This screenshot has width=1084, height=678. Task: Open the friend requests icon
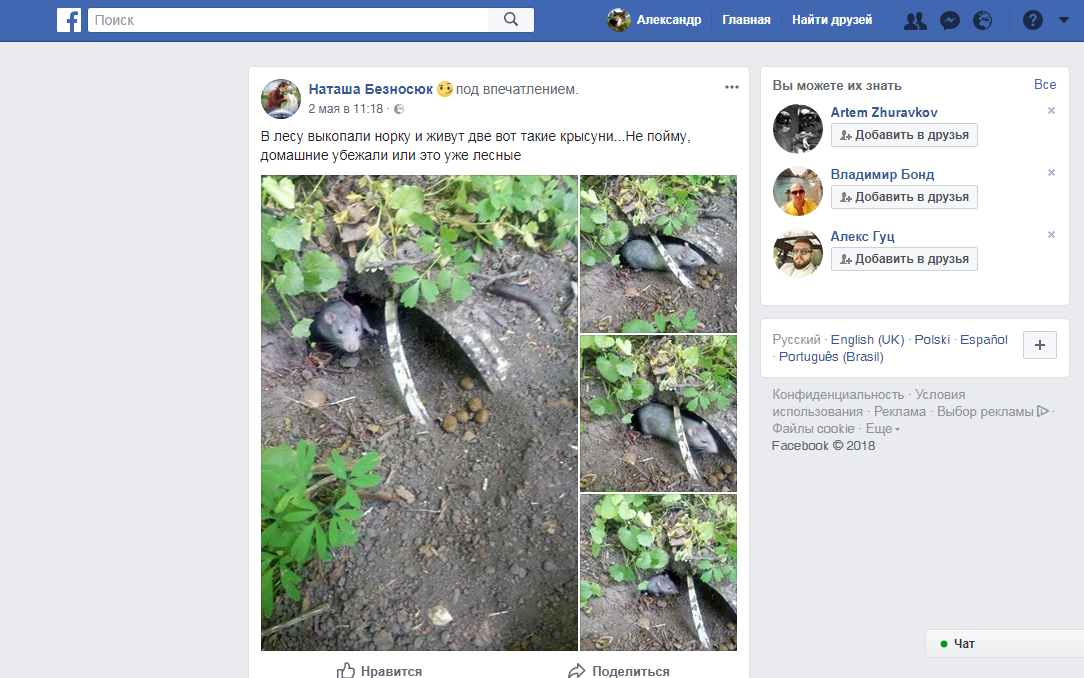(x=915, y=20)
